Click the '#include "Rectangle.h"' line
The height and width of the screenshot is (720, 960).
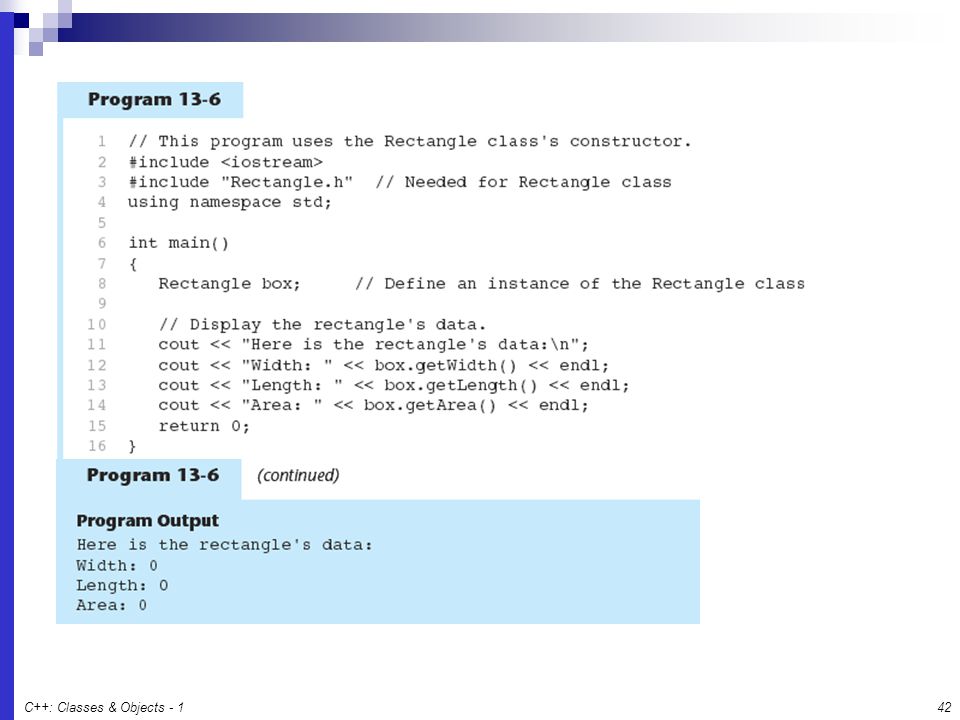pyautogui.click(x=400, y=182)
